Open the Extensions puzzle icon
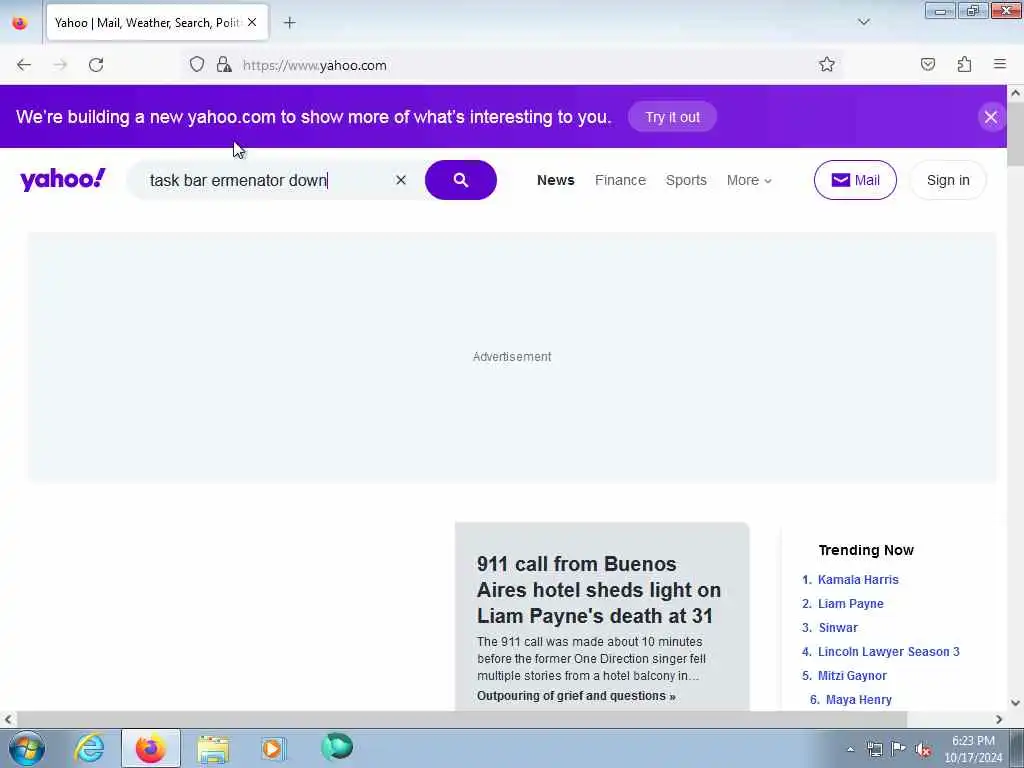The image size is (1024, 768). (965, 64)
